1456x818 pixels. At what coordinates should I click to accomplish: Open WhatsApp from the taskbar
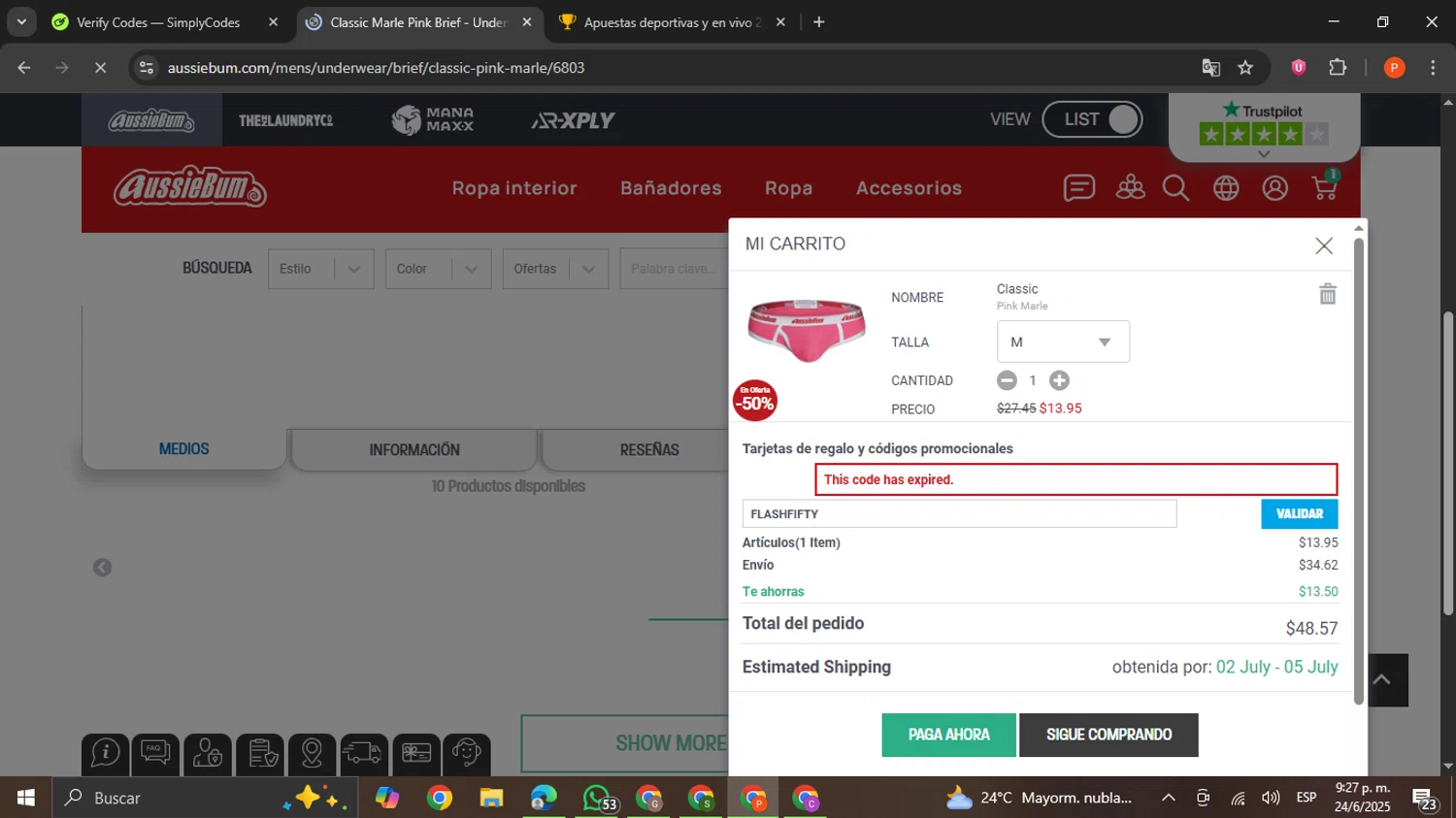pos(597,798)
